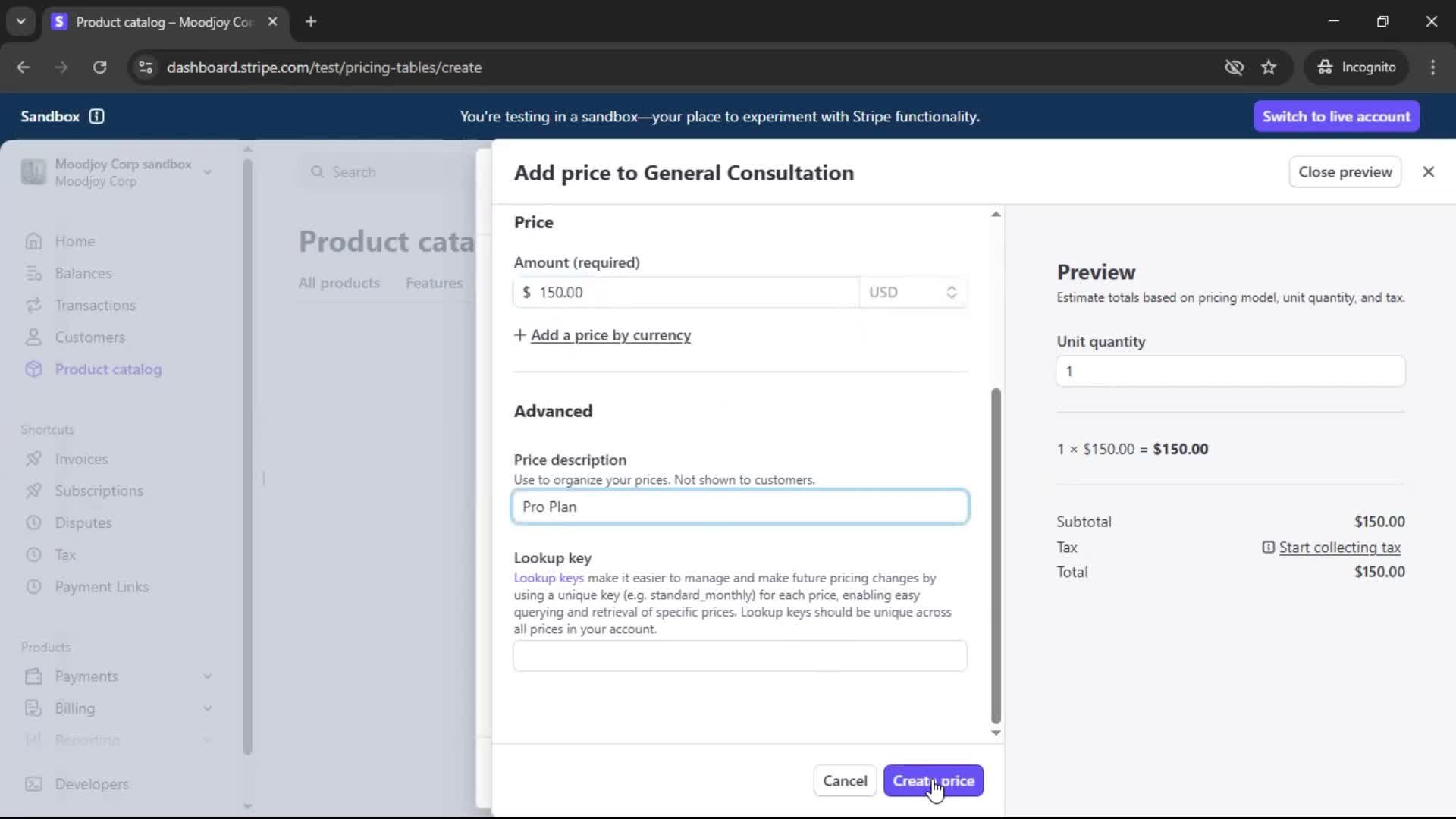Close the Add price dialog with X
Image resolution: width=1456 pixels, height=819 pixels.
[1428, 172]
